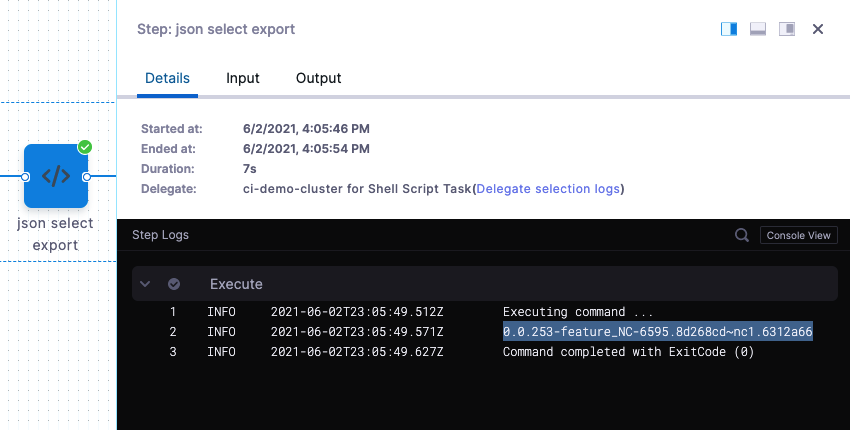Click the left connector port of step node
The height and width of the screenshot is (430, 850).
(x=25, y=176)
